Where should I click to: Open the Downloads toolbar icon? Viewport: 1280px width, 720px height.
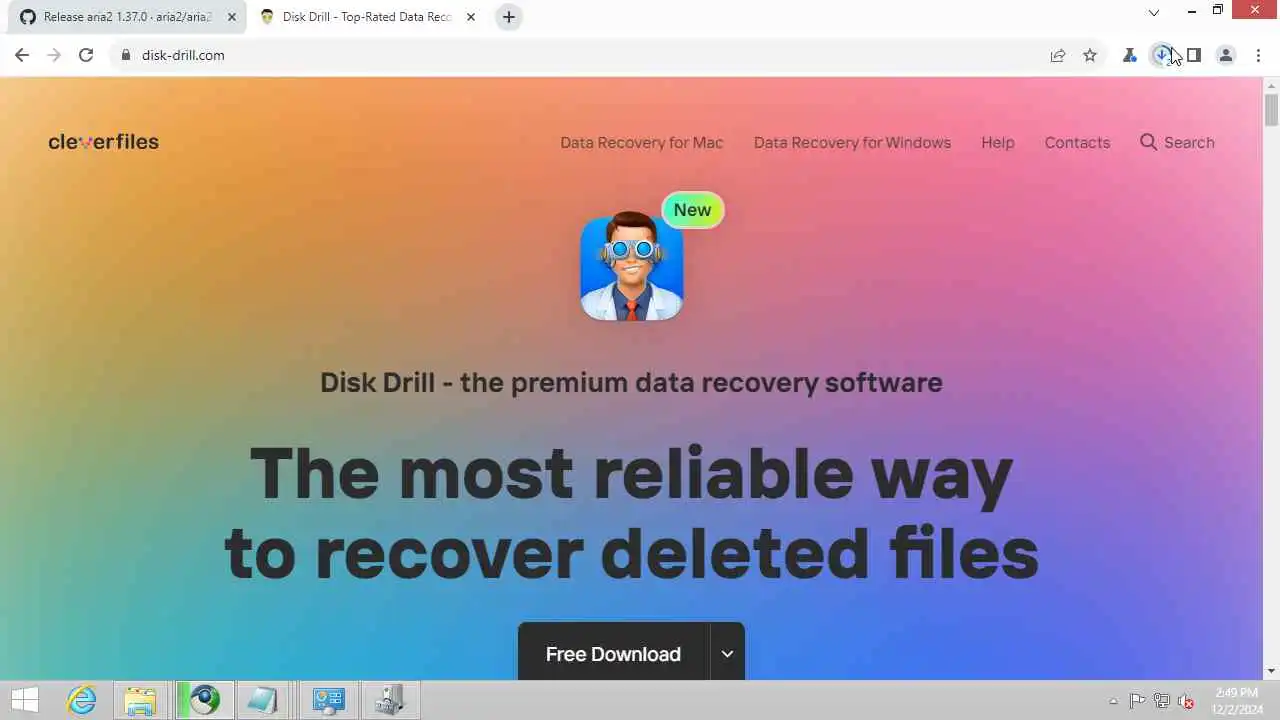(1162, 56)
